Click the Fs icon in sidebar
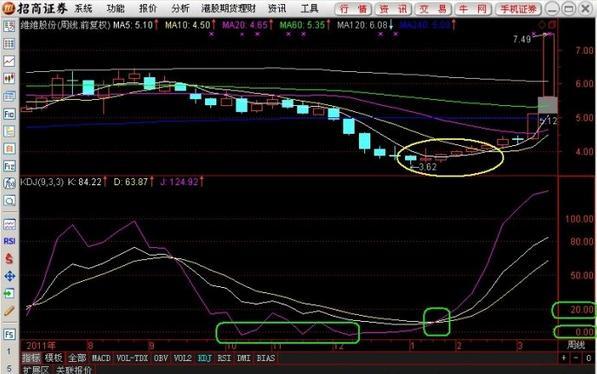This screenshot has width=597, height=374. [9, 334]
